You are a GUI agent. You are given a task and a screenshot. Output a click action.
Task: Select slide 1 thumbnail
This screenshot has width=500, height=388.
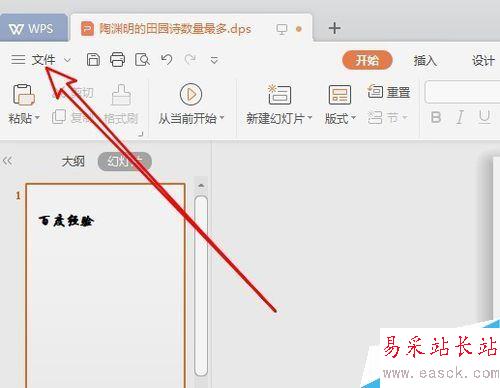106,285
